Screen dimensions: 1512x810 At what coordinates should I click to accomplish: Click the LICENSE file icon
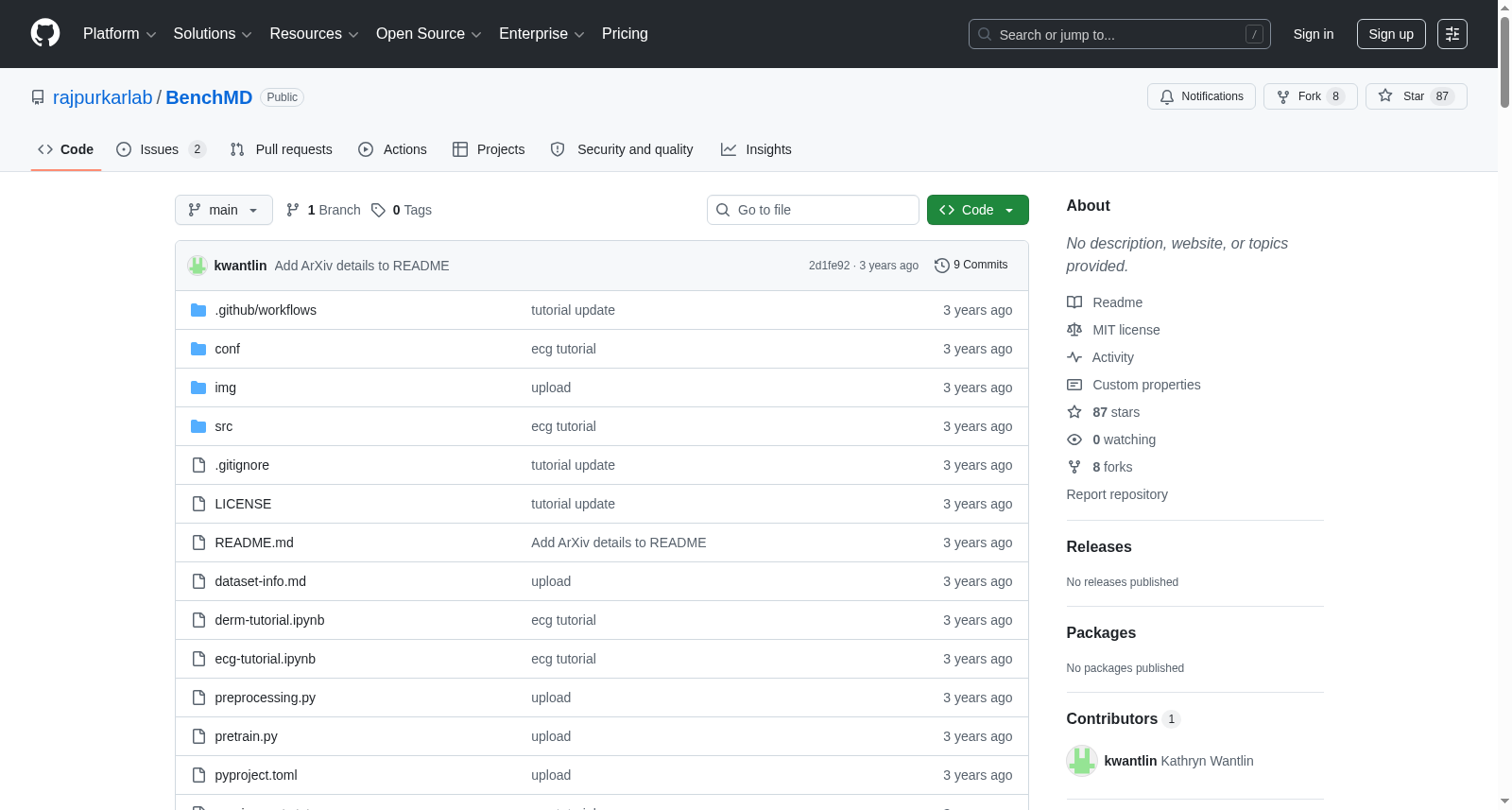pos(198,504)
